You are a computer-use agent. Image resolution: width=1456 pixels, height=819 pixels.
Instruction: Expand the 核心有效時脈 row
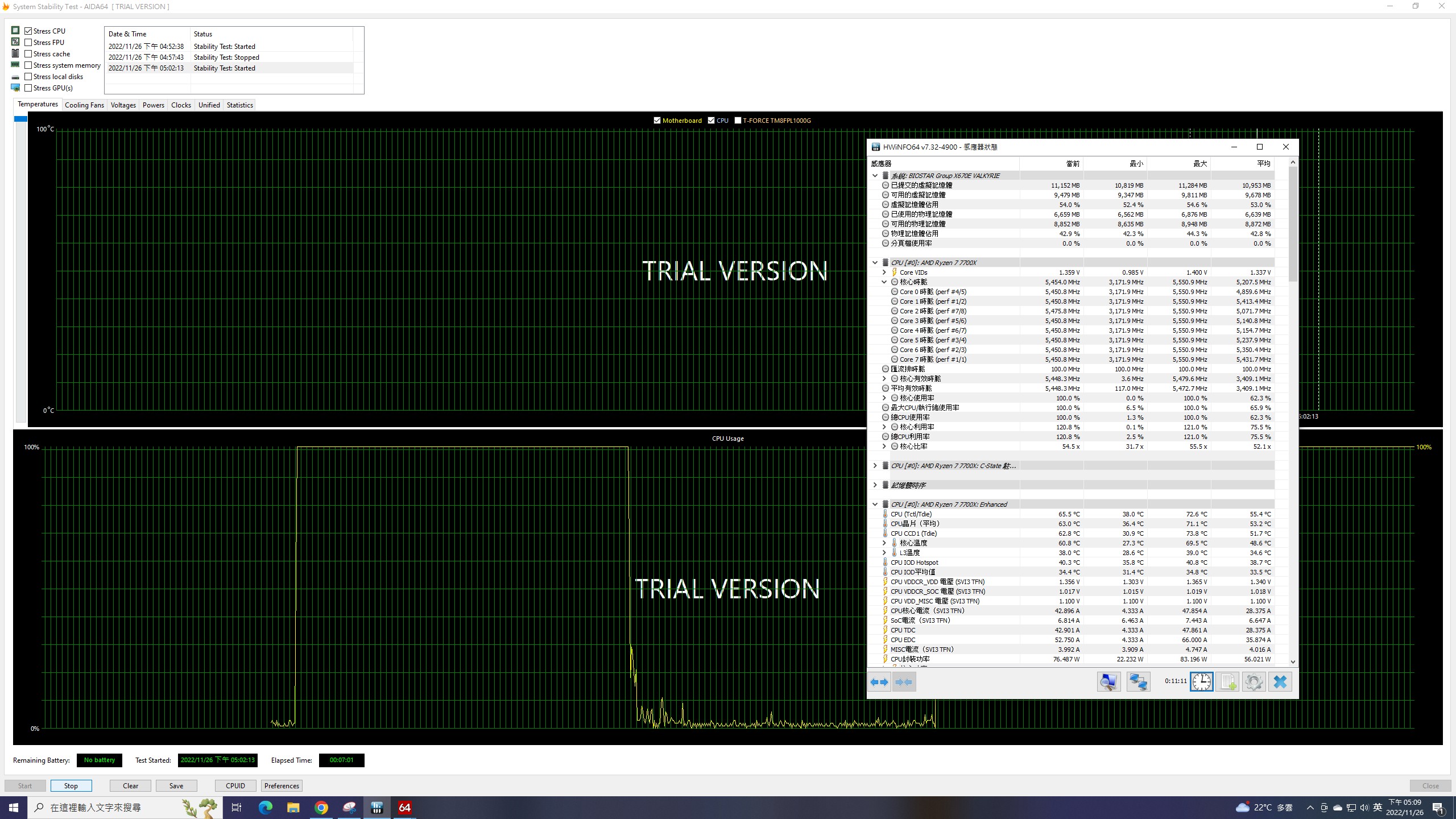click(884, 379)
